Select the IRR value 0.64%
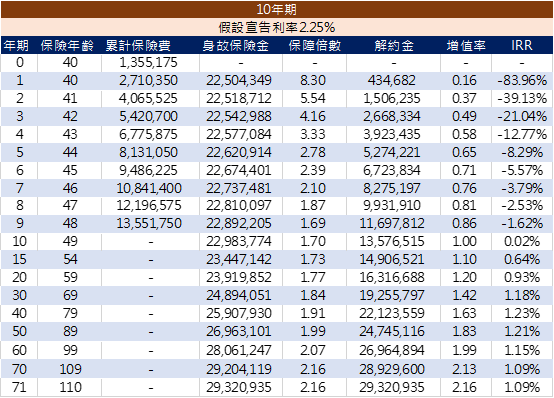The width and height of the screenshot is (554, 398). pos(522,259)
